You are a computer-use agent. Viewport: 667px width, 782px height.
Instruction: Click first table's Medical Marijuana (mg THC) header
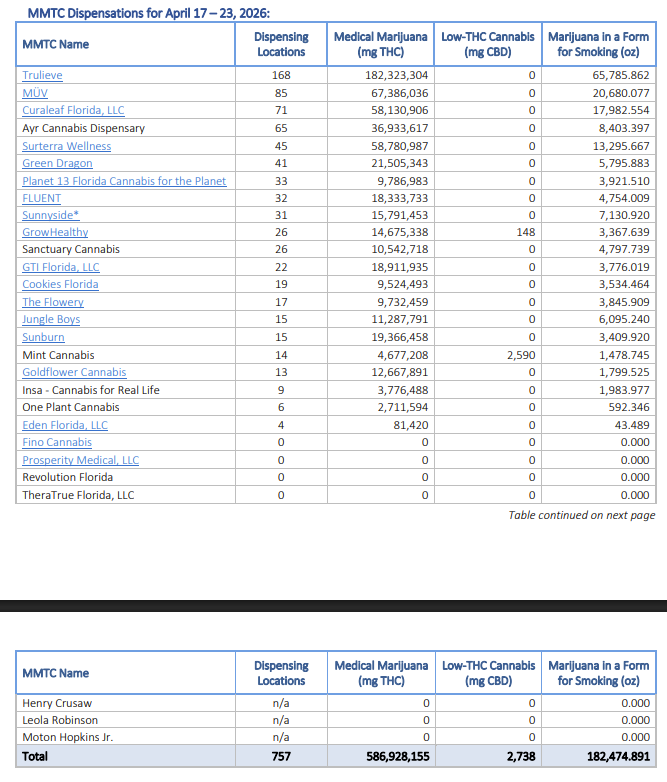point(381,44)
